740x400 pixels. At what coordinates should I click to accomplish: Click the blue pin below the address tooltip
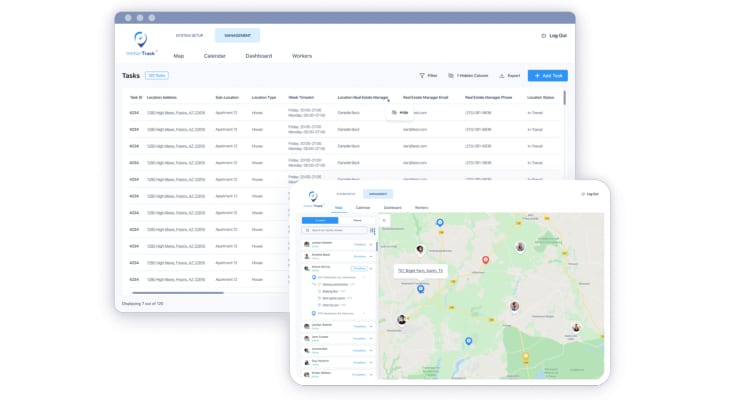pyautogui.click(x=420, y=289)
